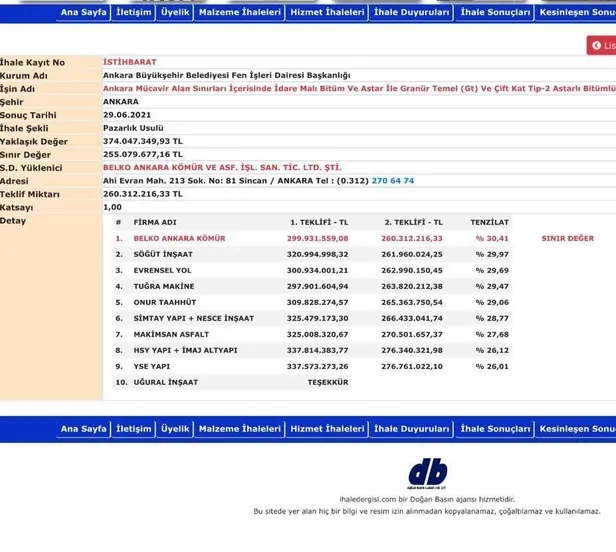
Task: Click the SINIR DEĞER label in first row
Action: [567, 238]
